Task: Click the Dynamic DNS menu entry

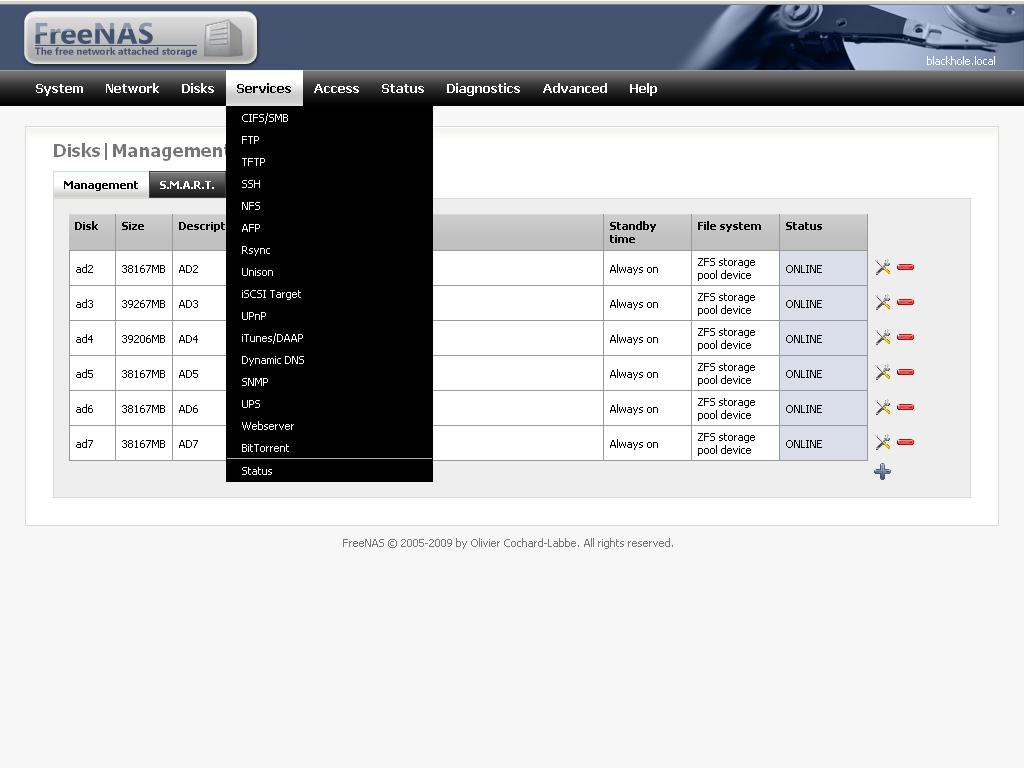Action: [x=273, y=360]
